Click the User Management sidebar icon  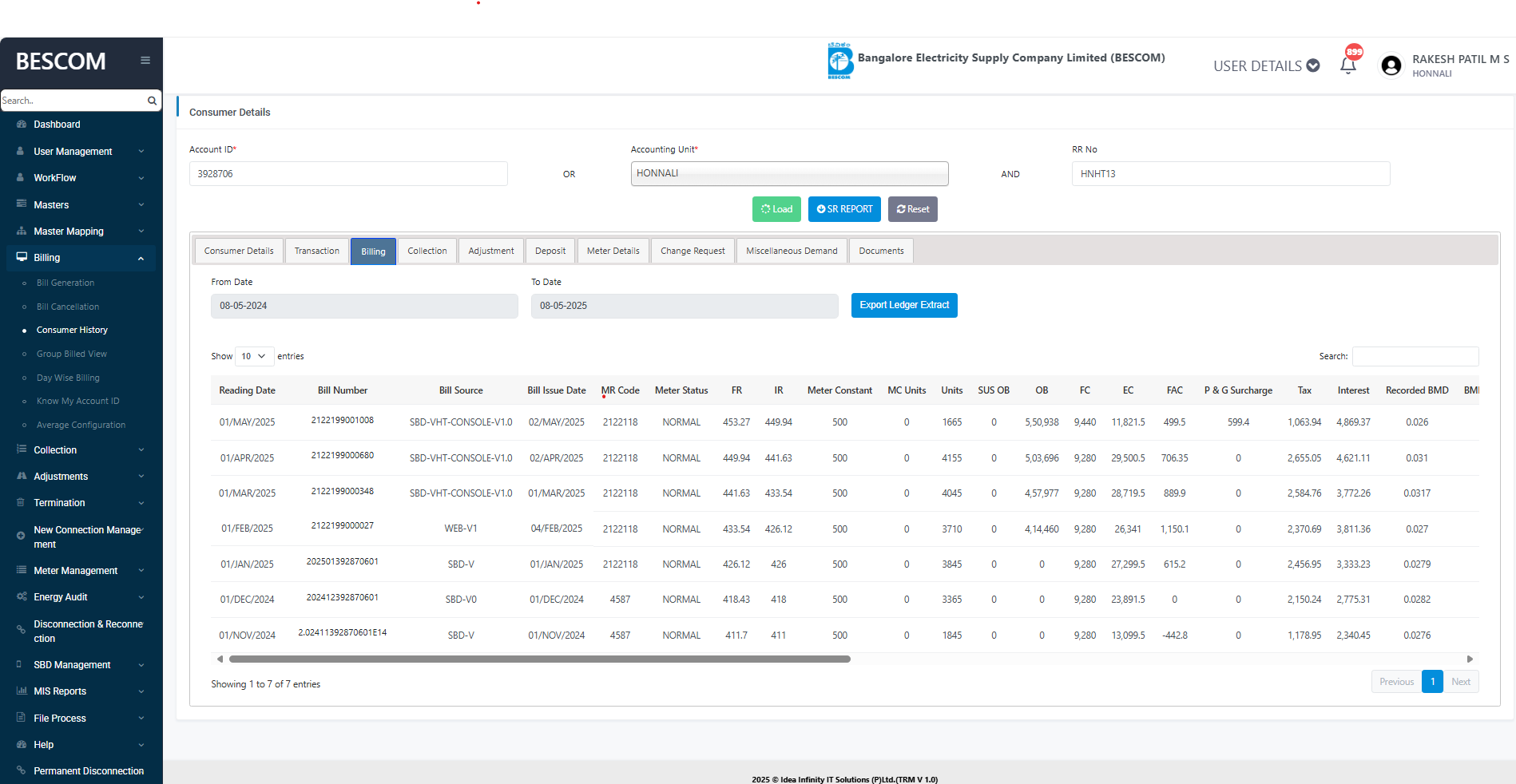click(21, 151)
